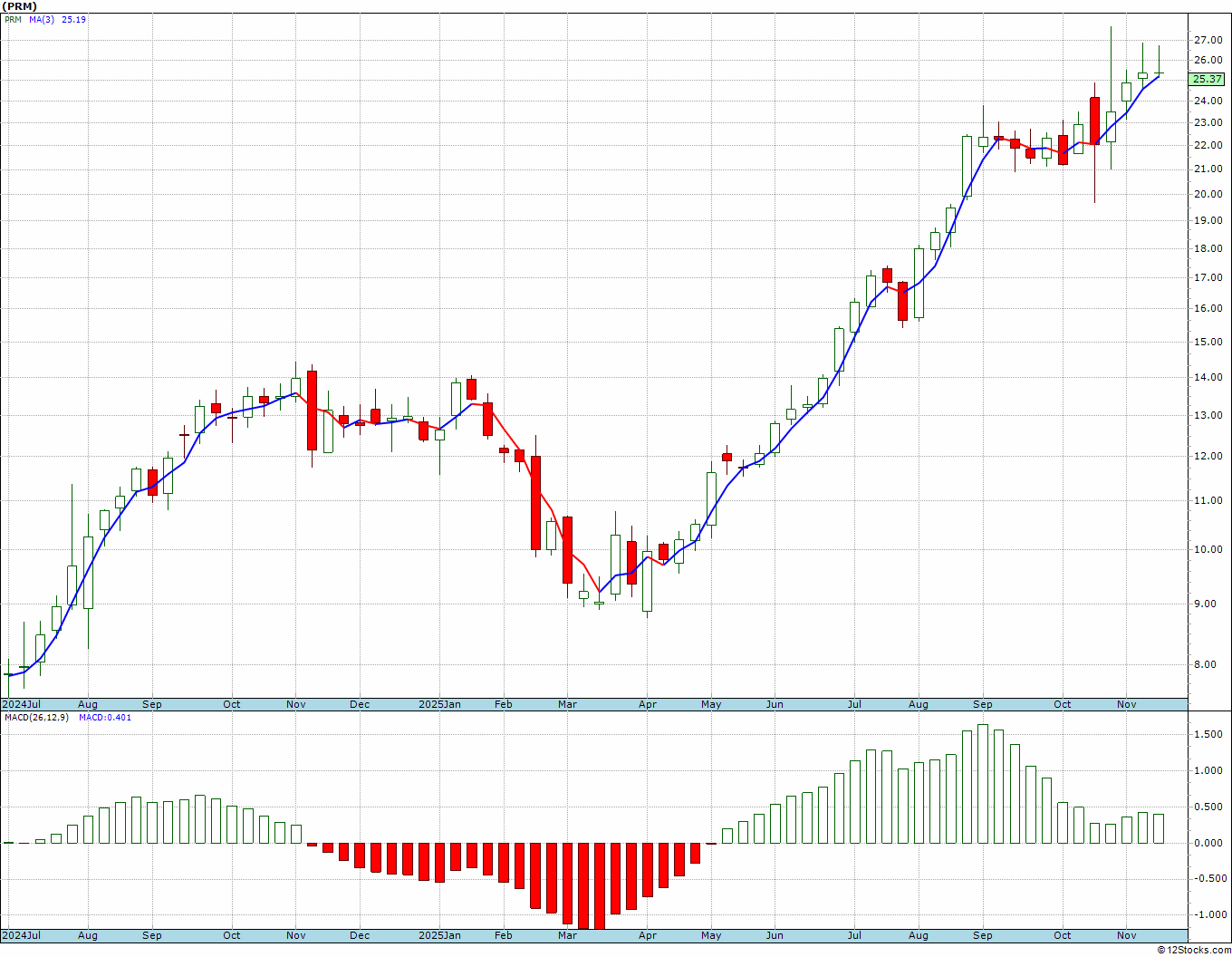Screen dimensions: 1232x957
Task: Click the 11.00 price axis label
Action: point(1208,501)
